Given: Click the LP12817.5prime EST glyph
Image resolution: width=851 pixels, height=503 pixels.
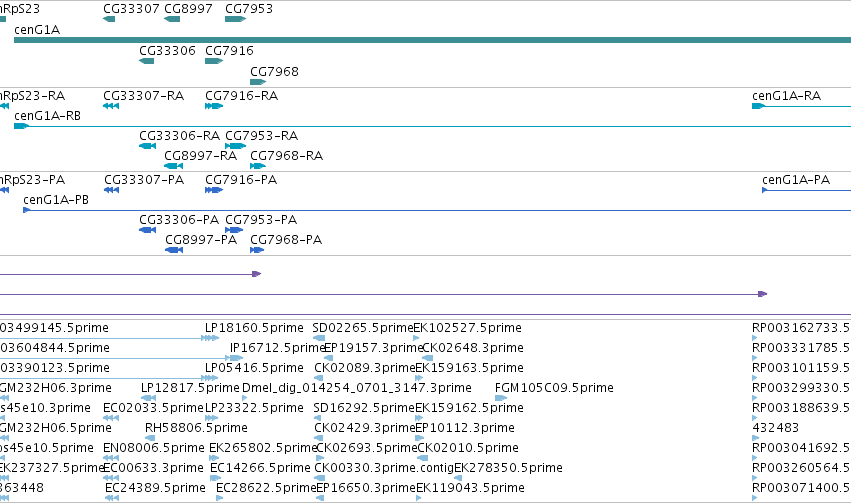Looking at the screenshot, I should (149, 398).
